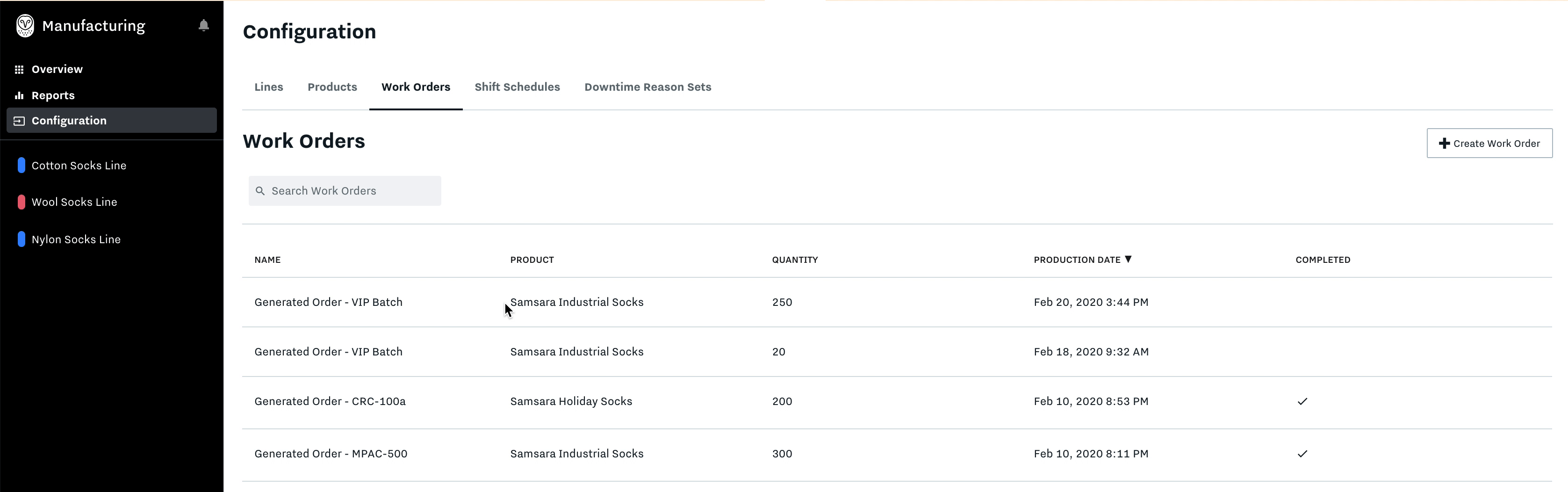
Task: Select Configuration in the sidebar
Action: point(111,121)
